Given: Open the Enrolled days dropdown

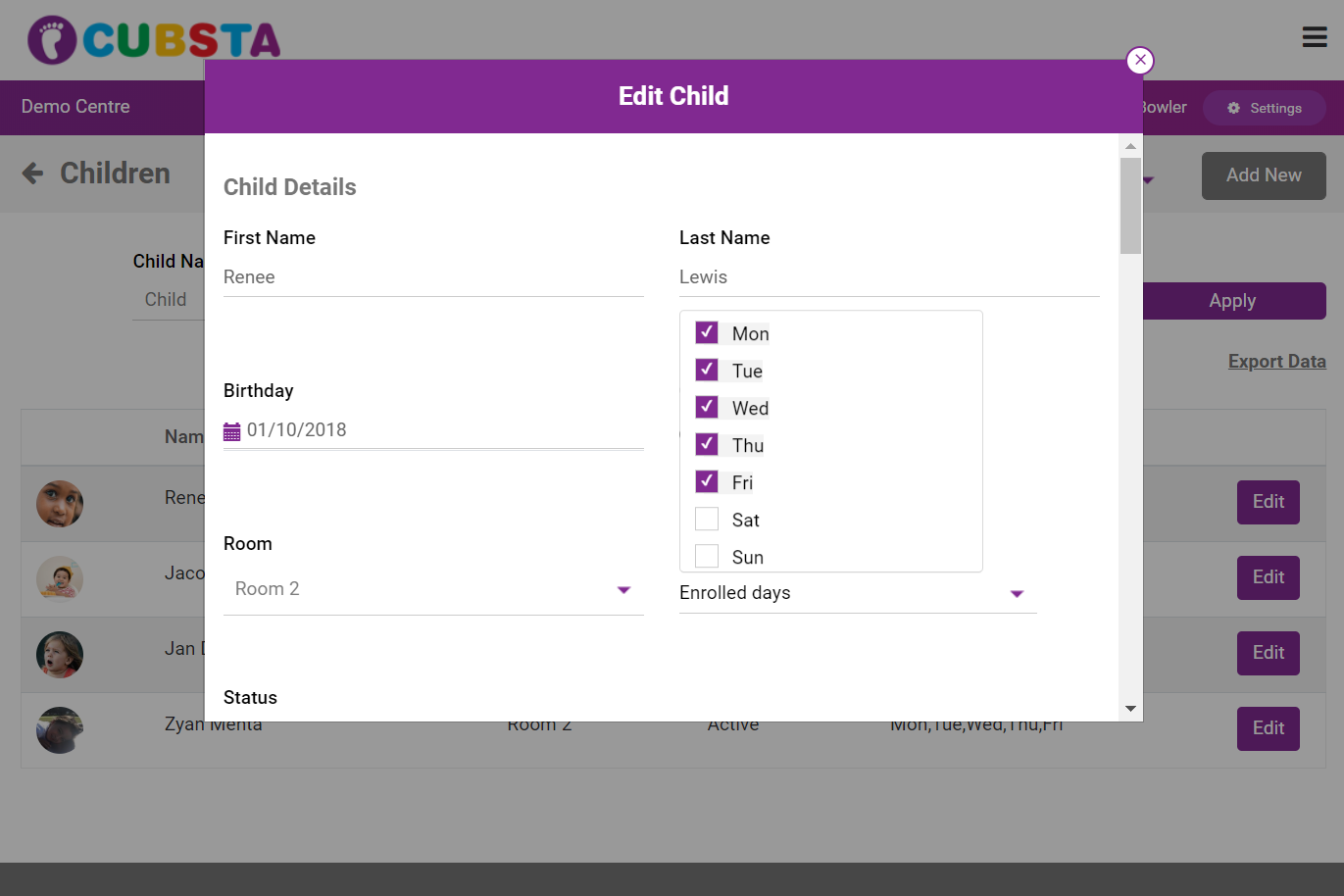Looking at the screenshot, I should pyautogui.click(x=1017, y=593).
